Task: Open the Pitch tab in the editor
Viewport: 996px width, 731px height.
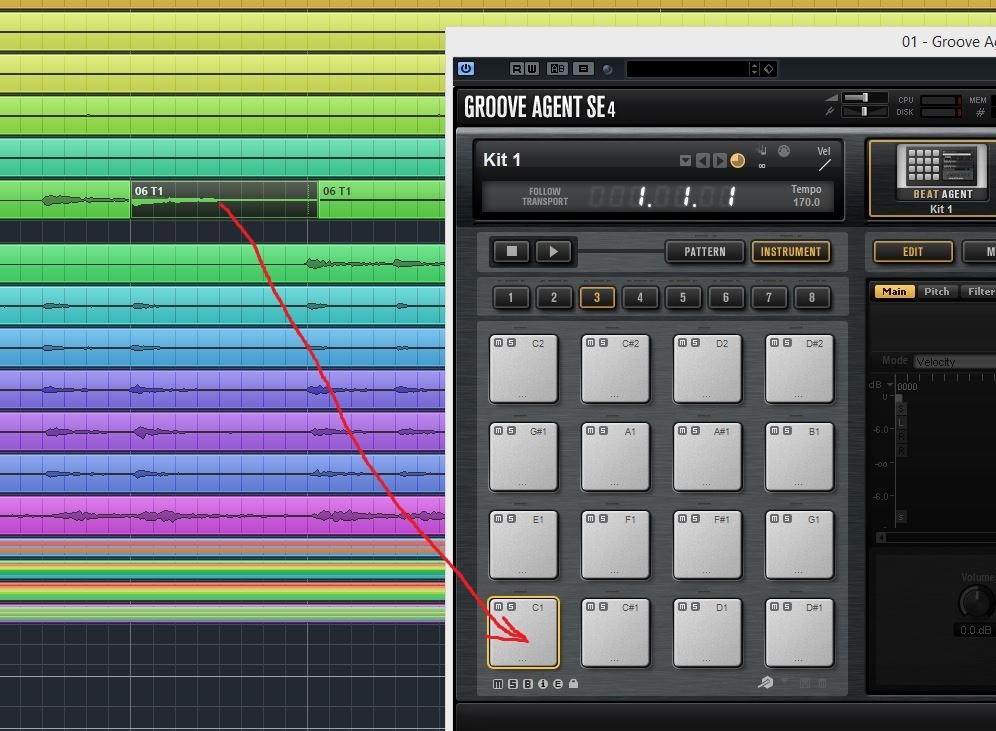Action: click(x=936, y=292)
